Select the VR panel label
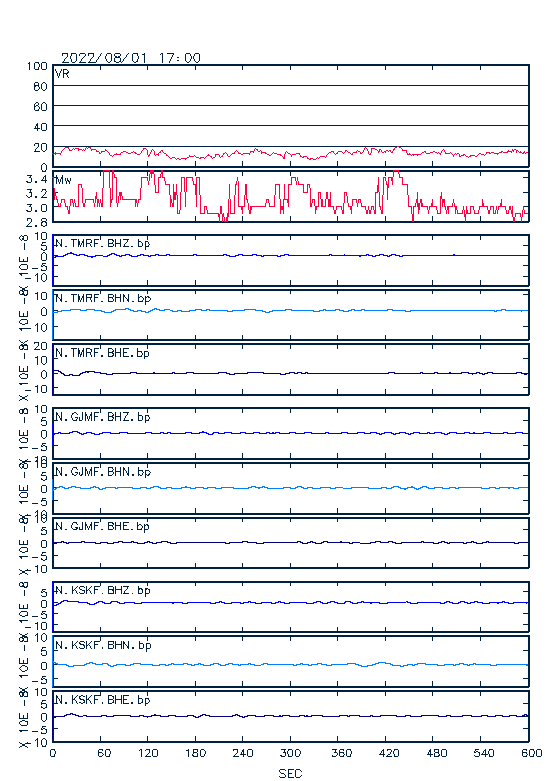The height and width of the screenshot is (781, 554). 62,74
